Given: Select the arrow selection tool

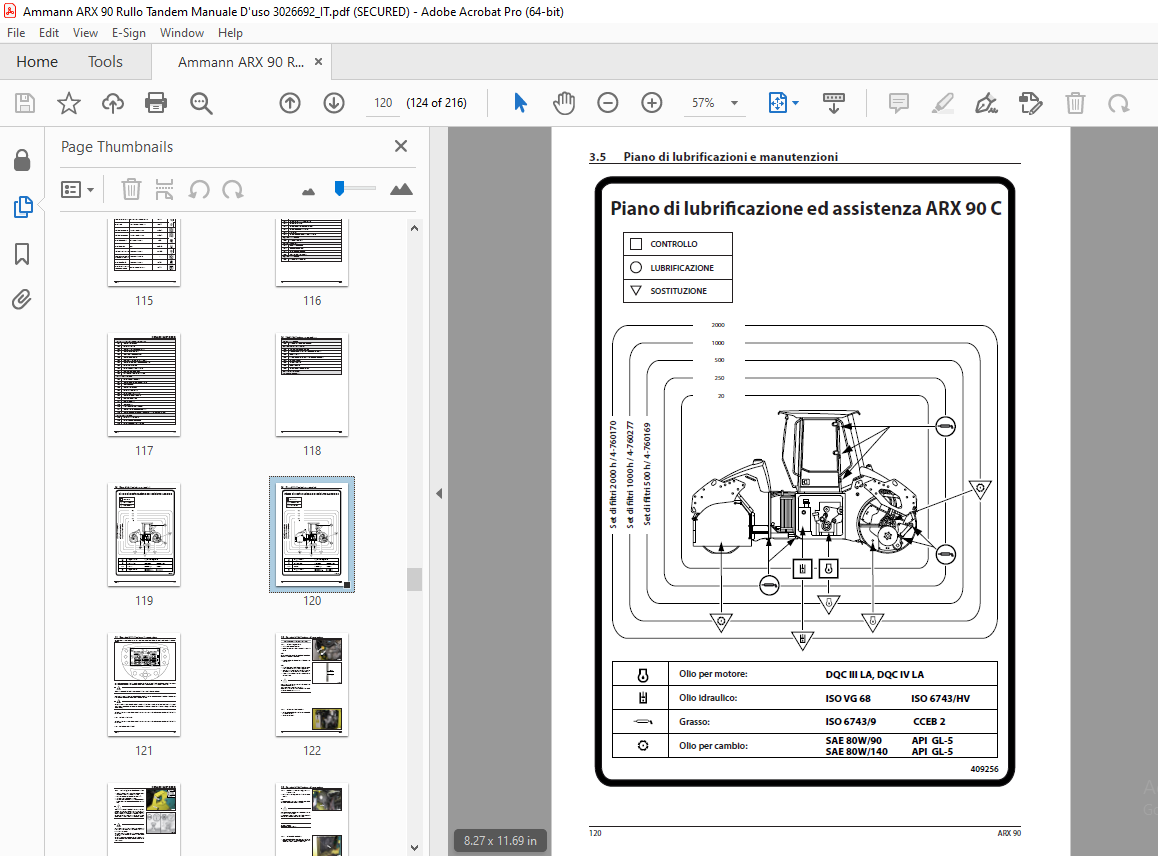Looking at the screenshot, I should click(520, 103).
